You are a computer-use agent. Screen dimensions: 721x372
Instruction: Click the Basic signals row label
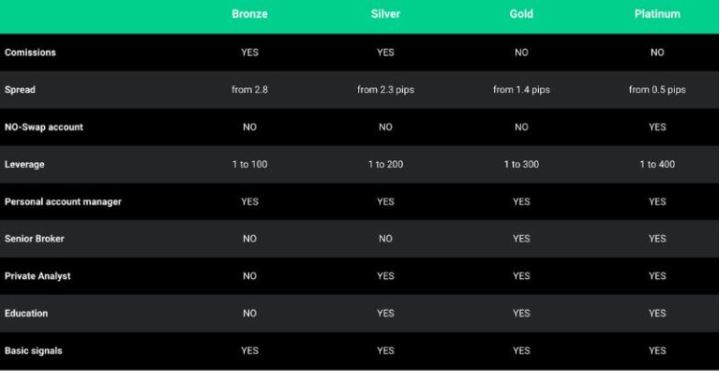click(x=34, y=350)
